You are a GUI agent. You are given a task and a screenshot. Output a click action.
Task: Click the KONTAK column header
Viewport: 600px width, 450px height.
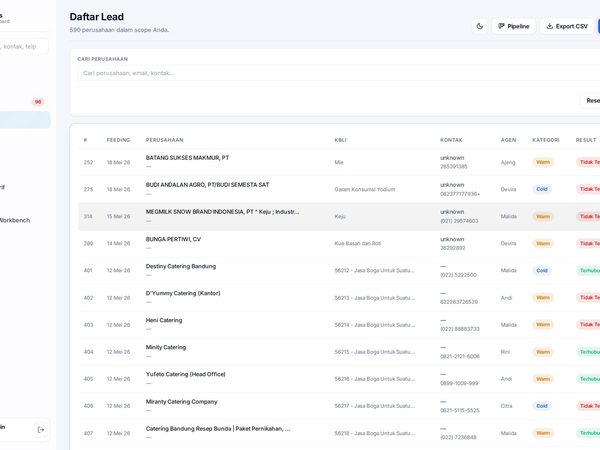coord(451,140)
